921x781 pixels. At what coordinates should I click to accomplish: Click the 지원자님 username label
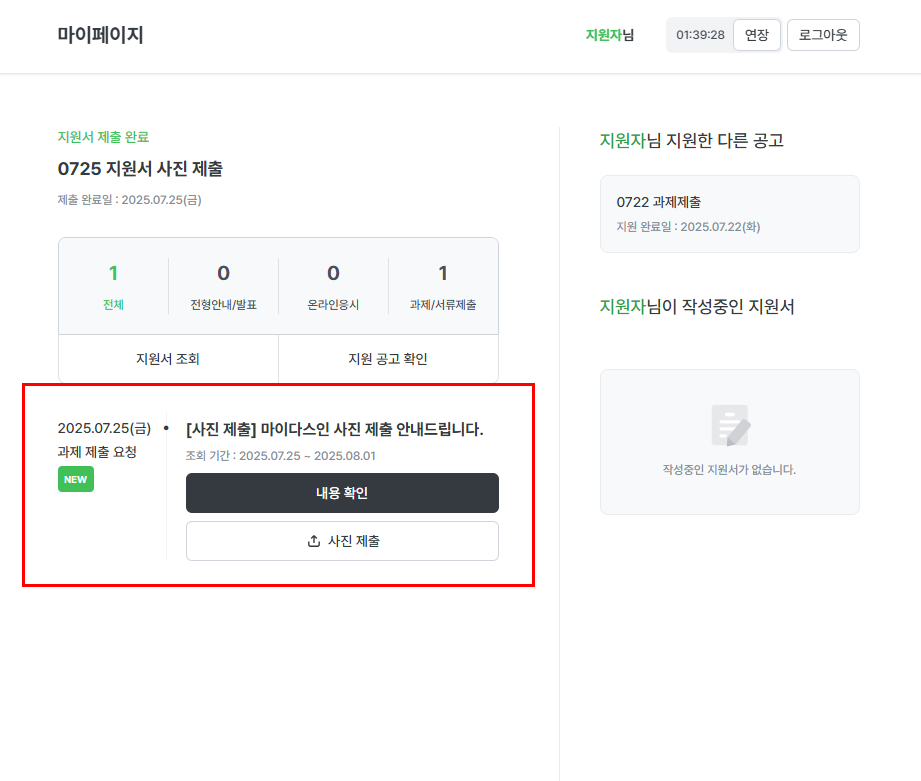click(608, 33)
